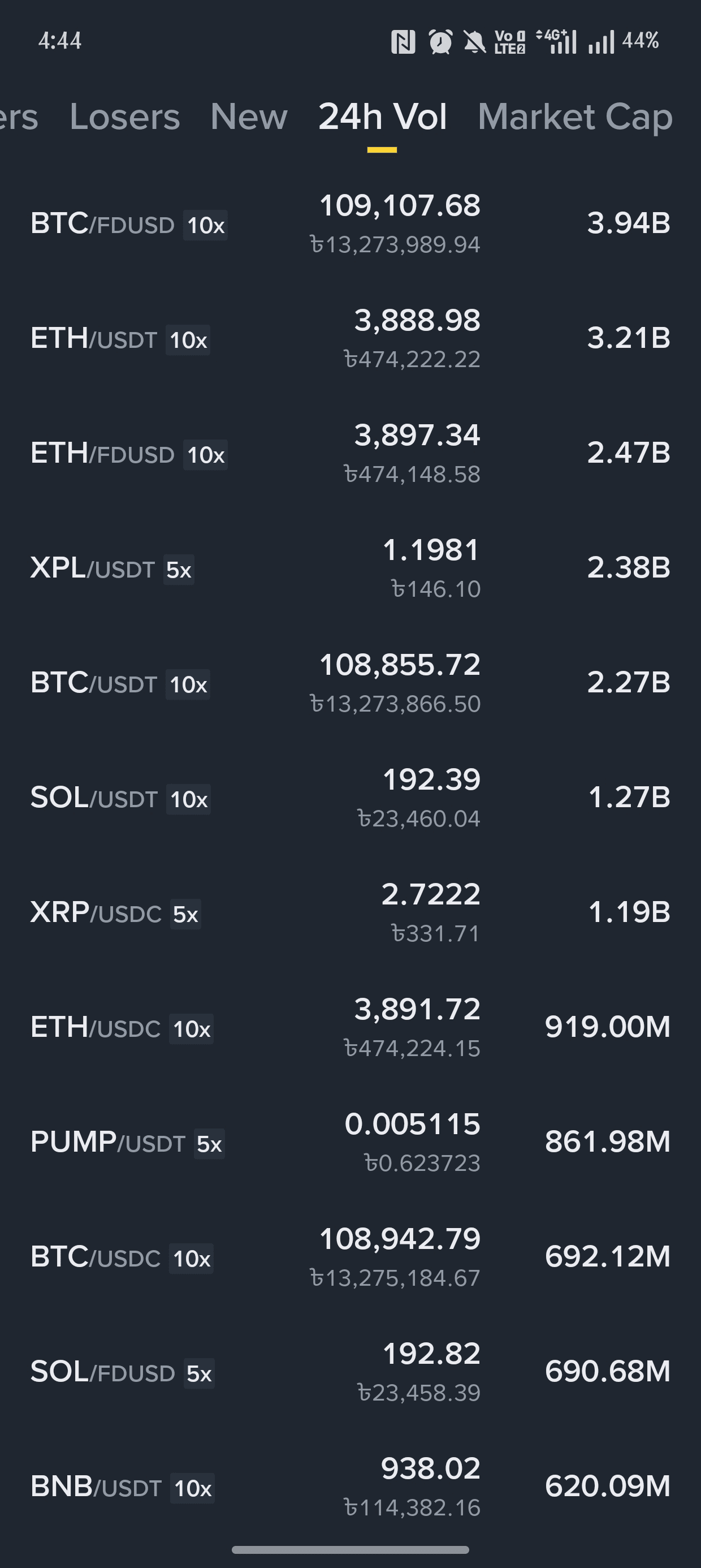
Task: Tap the alarm clock status icon
Action: (440, 42)
